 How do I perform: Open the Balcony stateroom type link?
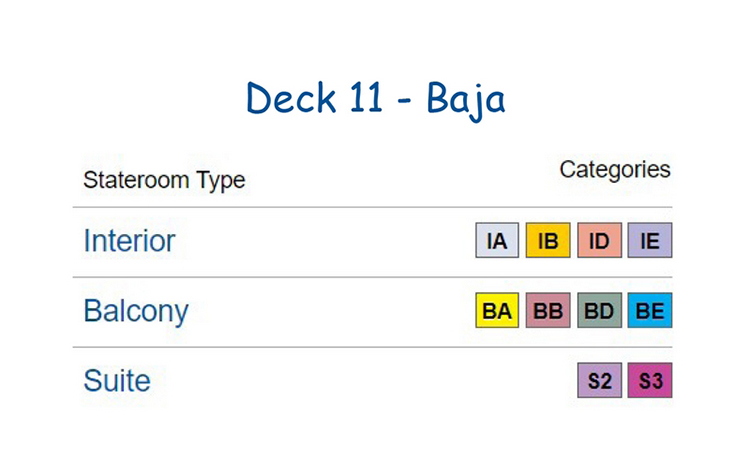[136, 312]
